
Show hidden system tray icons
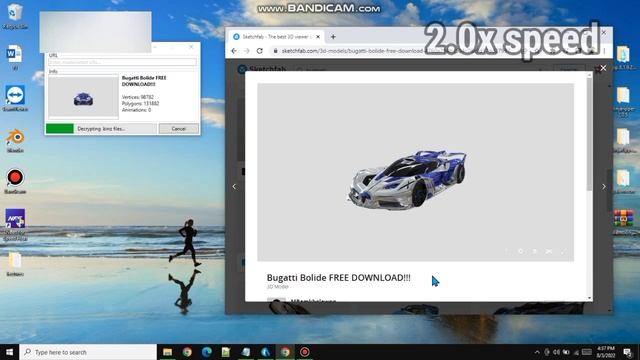537,352
